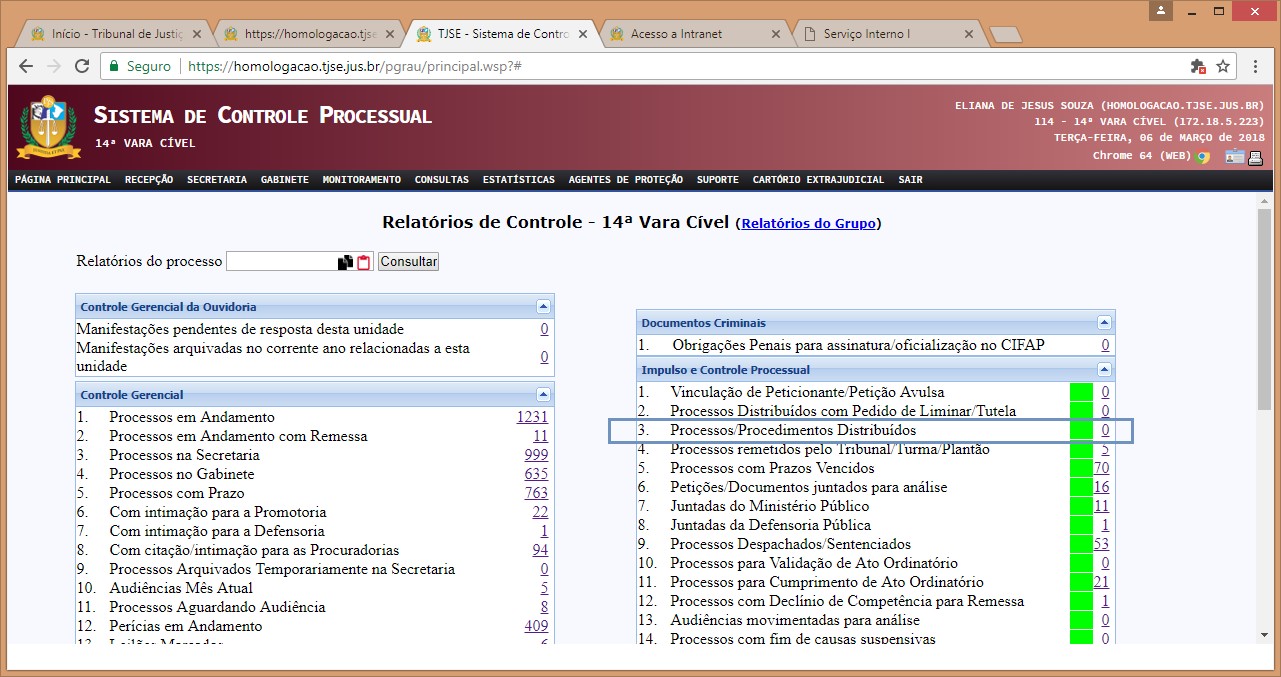This screenshot has width=1281, height=677.
Task: Collapse Impulso e Controle Processual panel
Action: tap(1104, 370)
